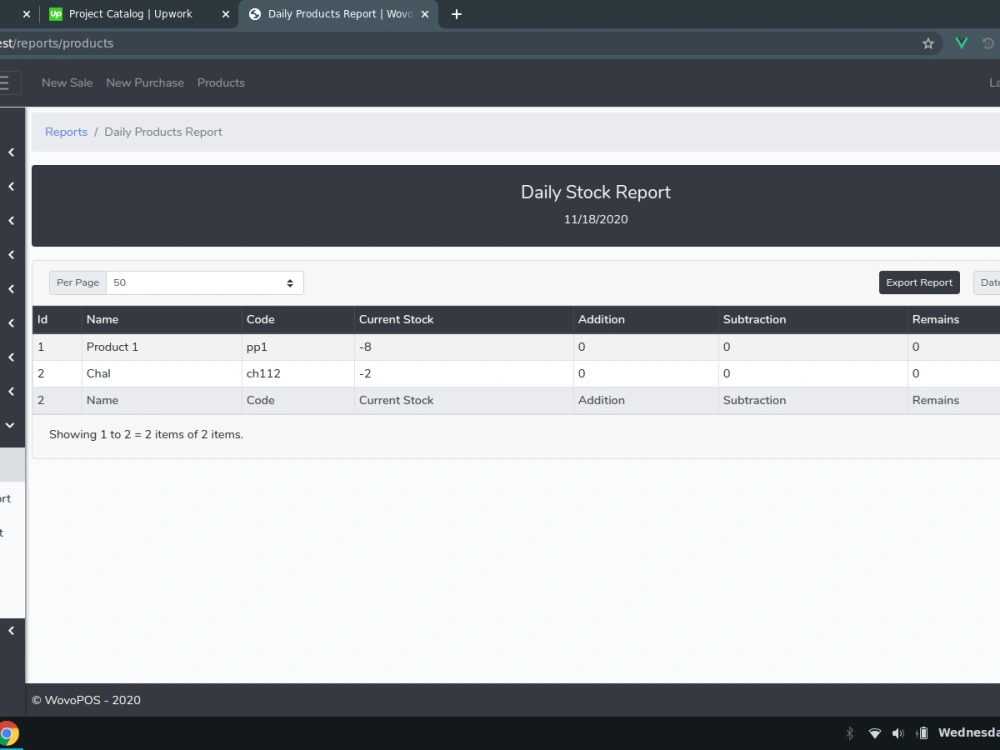Go to Products in the top navigation

point(221,83)
